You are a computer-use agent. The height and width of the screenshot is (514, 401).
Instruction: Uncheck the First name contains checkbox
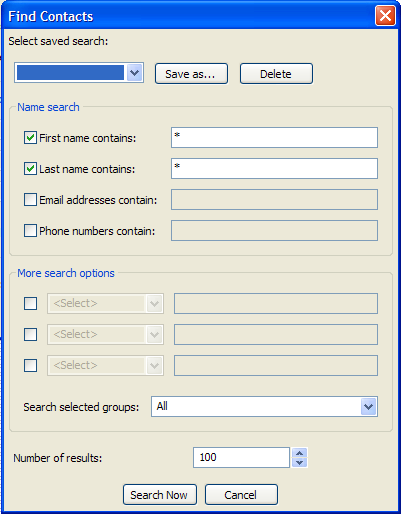click(30, 138)
